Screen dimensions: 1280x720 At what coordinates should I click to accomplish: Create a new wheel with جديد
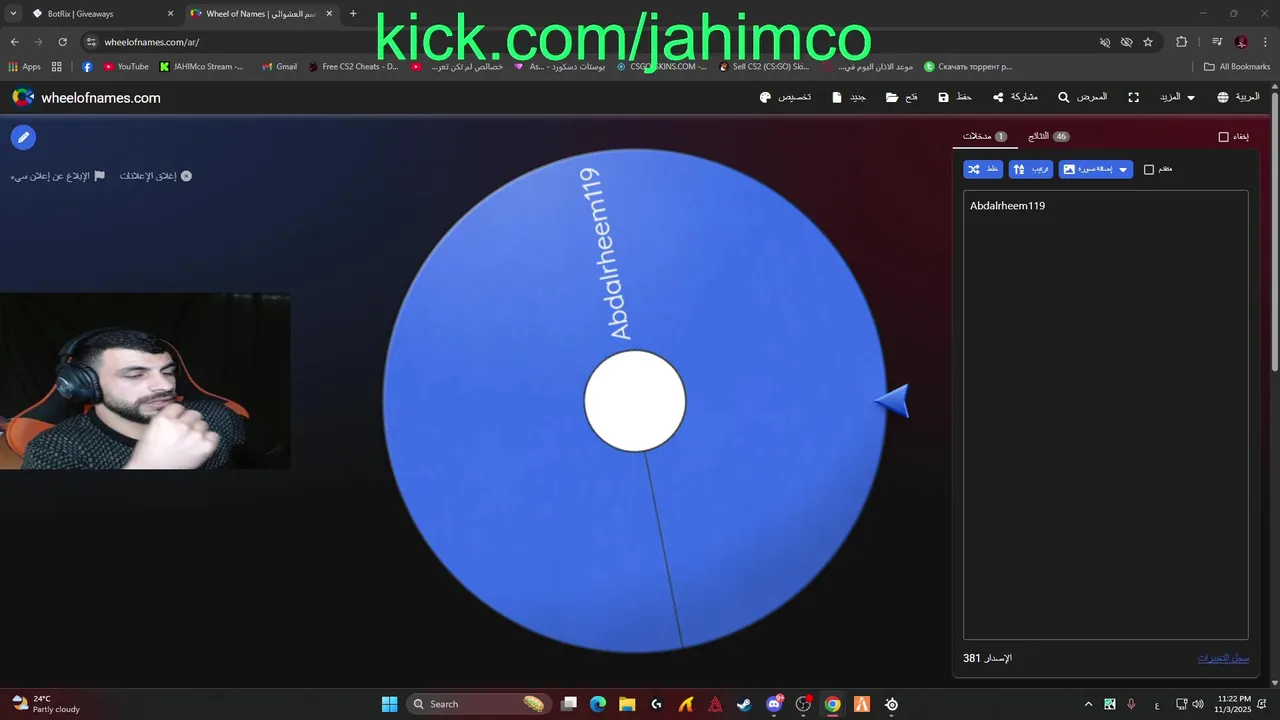click(x=849, y=98)
